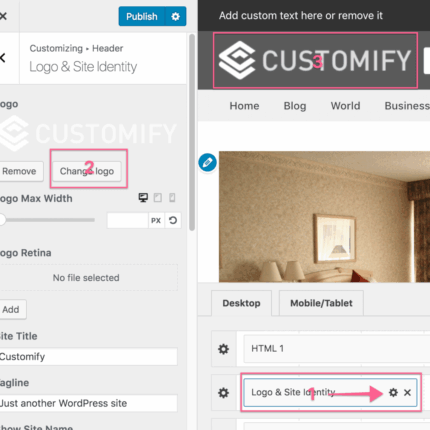The width and height of the screenshot is (430, 430).
Task: Select mobile device icon for Logo Max Width
Action: 172,198
